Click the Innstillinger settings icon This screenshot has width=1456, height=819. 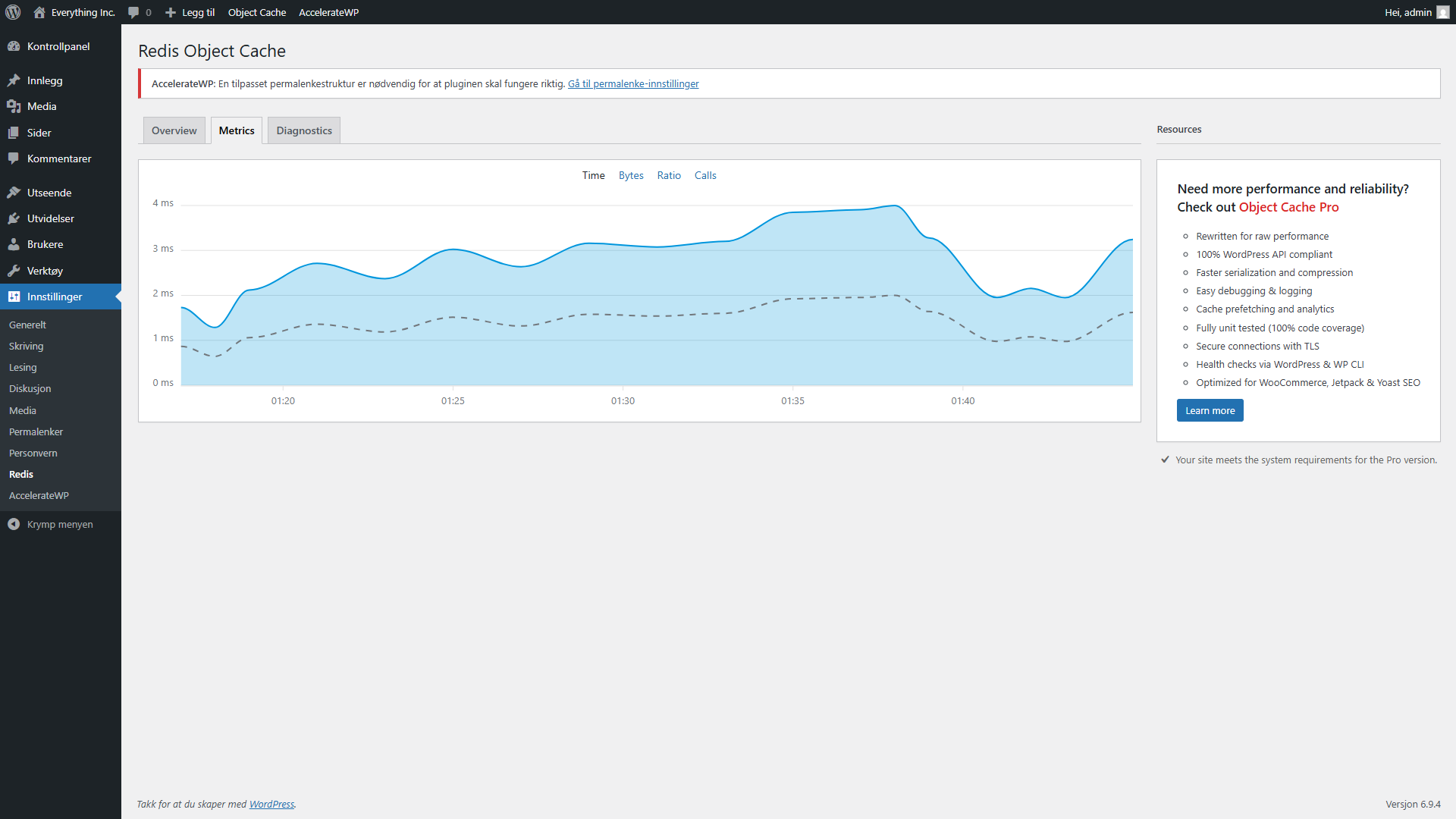click(14, 297)
